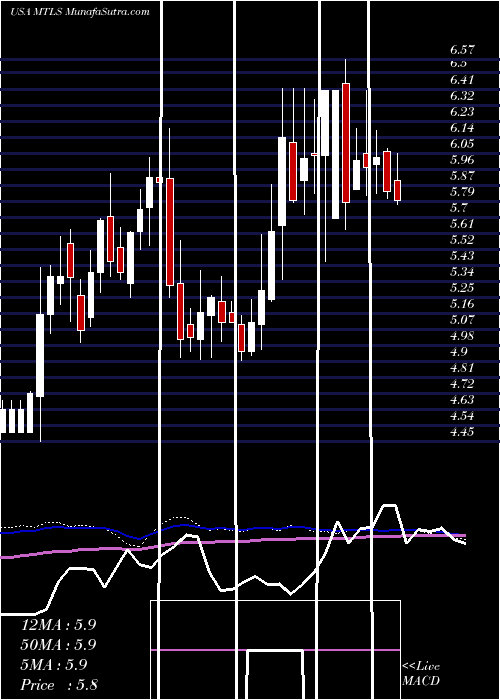Image resolution: width=500 pixels, height=700 pixels.
Task: Click the 50MA : 5.9 readout
Action: (59, 645)
